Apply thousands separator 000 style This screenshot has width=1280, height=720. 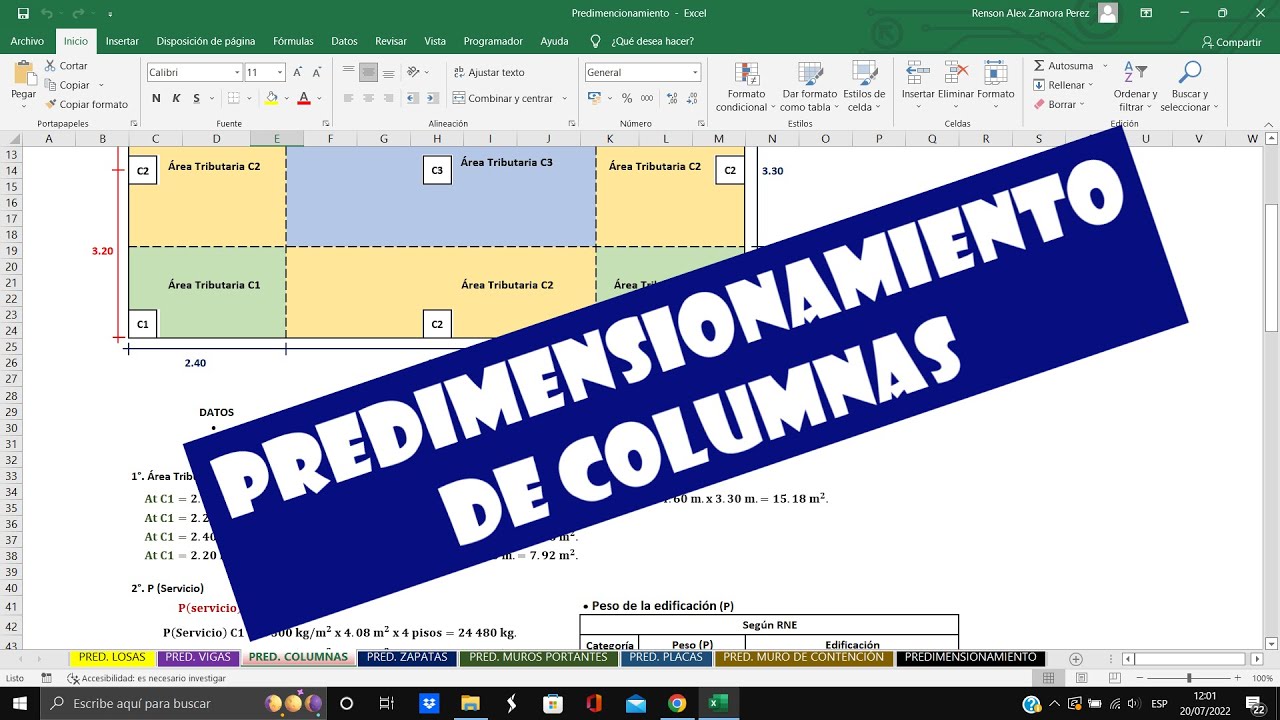click(x=647, y=98)
